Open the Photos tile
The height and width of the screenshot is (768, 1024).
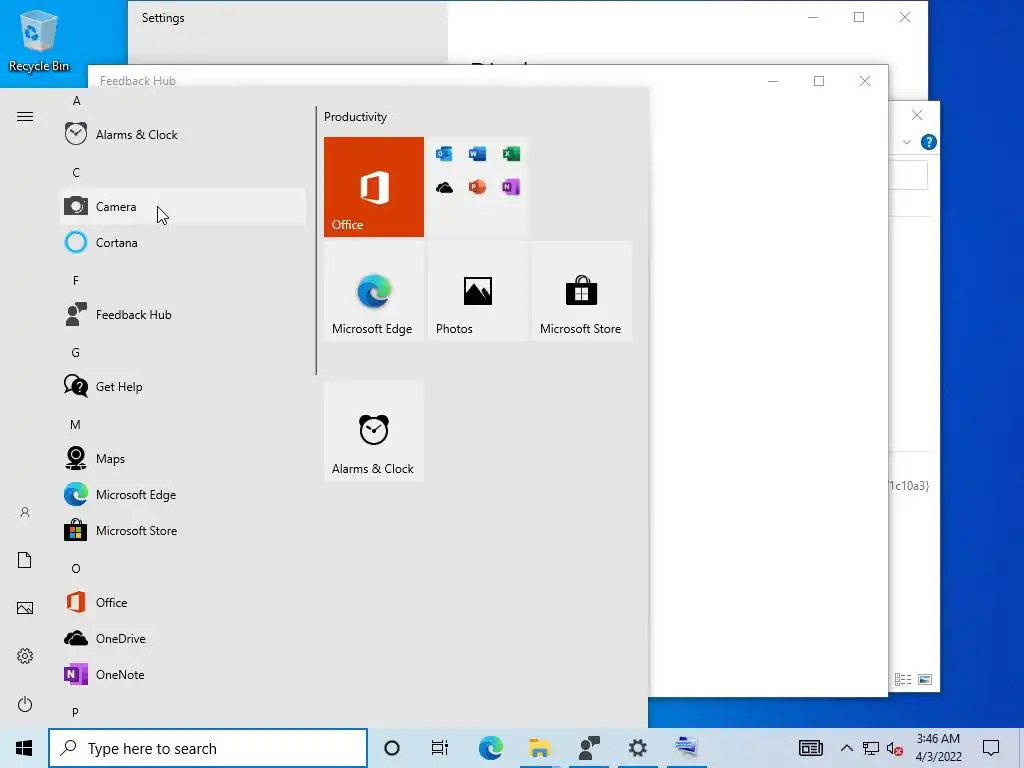(x=477, y=291)
